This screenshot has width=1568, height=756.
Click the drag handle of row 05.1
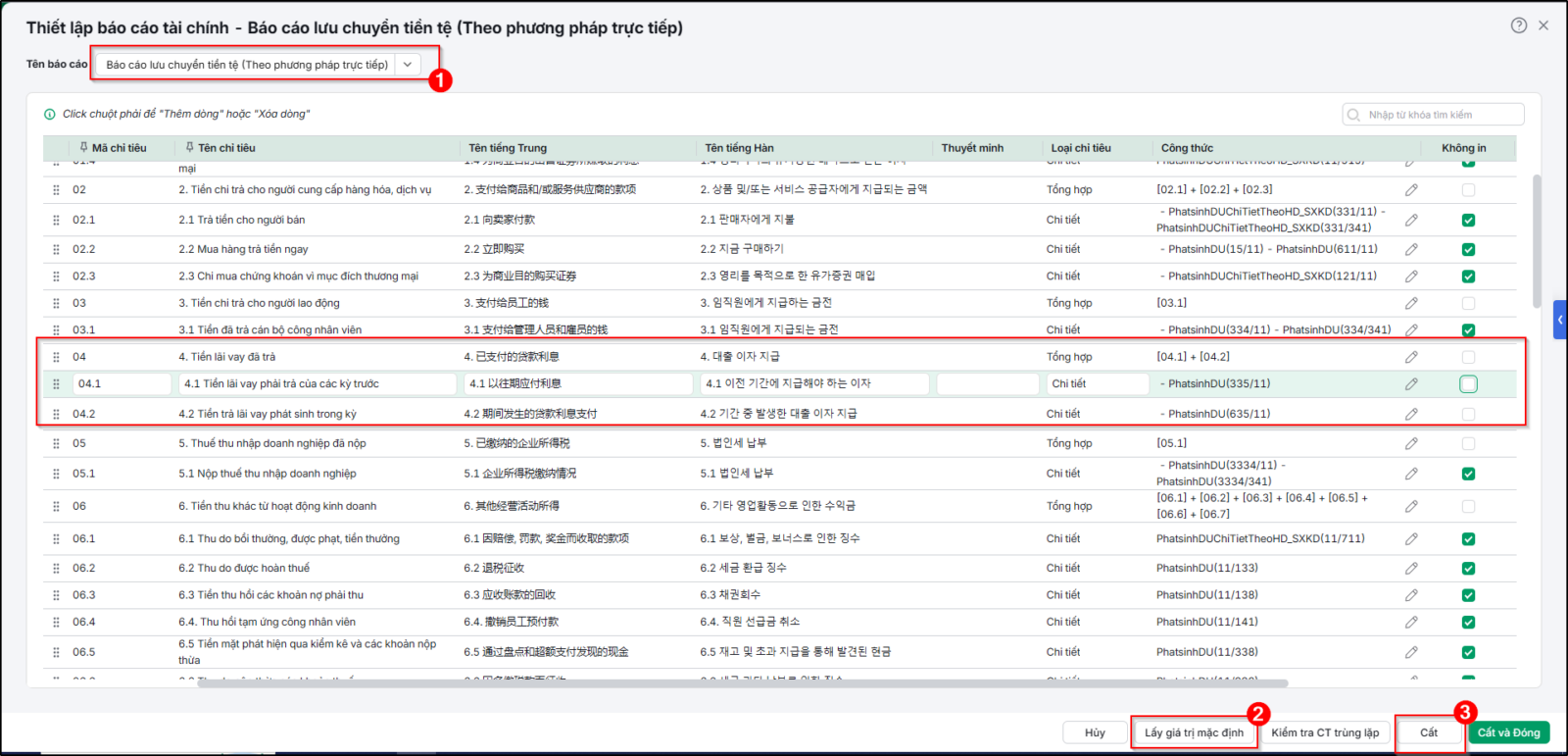(56, 474)
